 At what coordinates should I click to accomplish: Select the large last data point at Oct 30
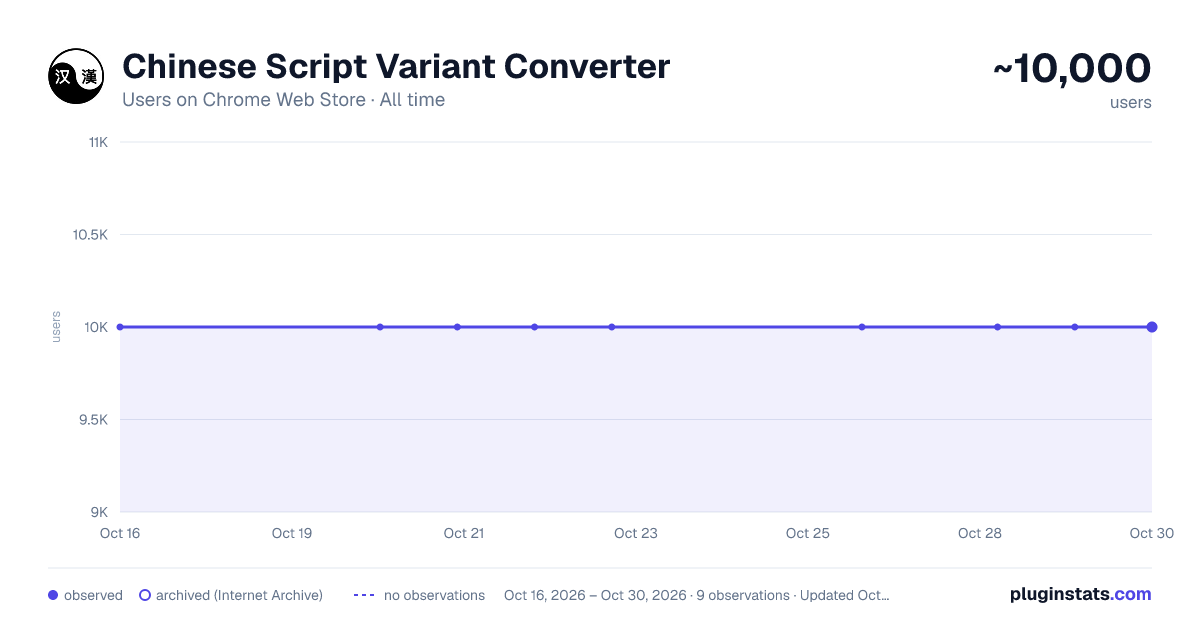tap(1152, 327)
